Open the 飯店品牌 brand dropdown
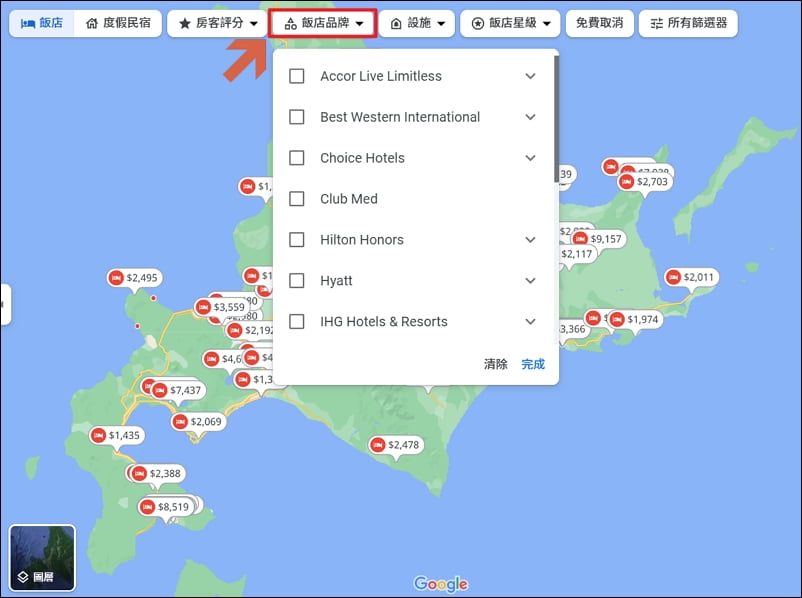The width and height of the screenshot is (802, 598). pos(323,24)
